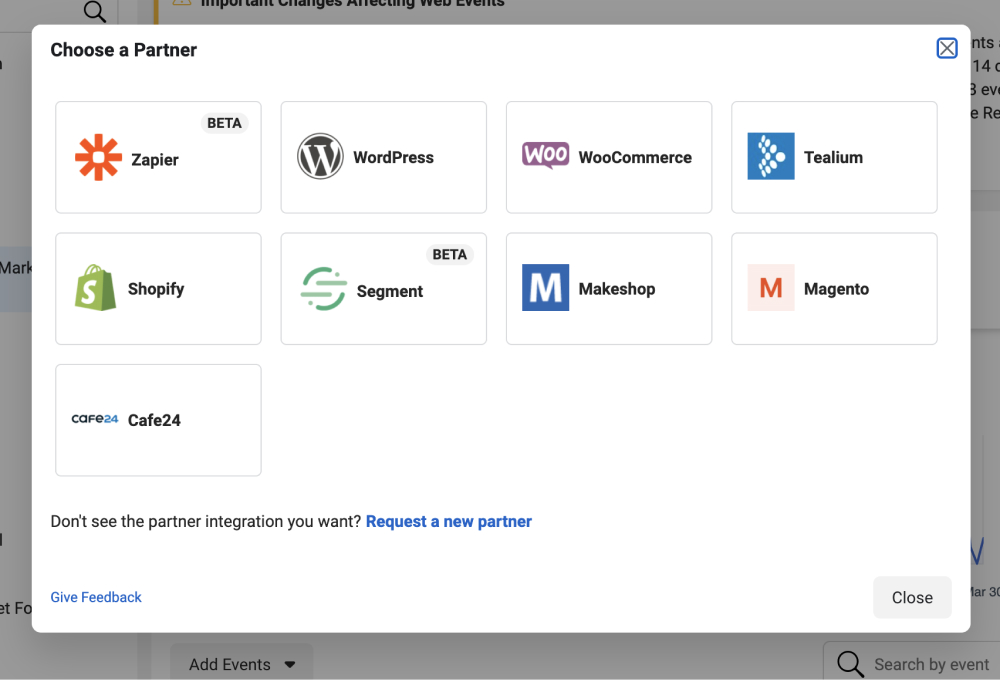The height and width of the screenshot is (680, 1000).
Task: Select the WordPress partner name
Action: (393, 157)
